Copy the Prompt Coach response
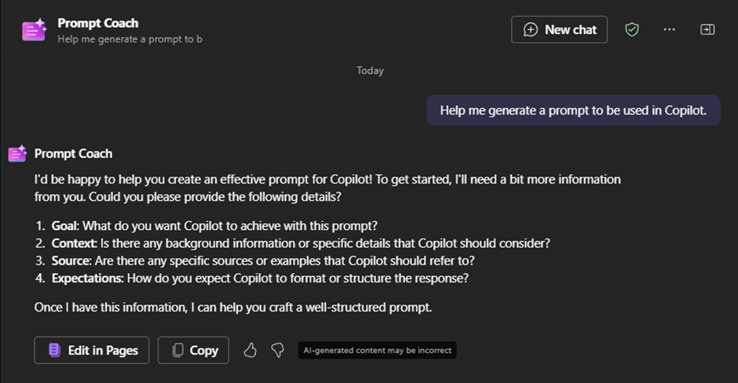 (x=193, y=350)
